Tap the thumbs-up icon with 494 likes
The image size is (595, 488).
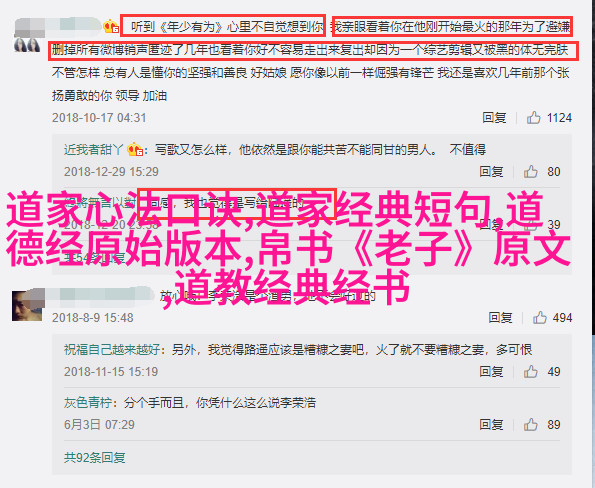click(540, 317)
